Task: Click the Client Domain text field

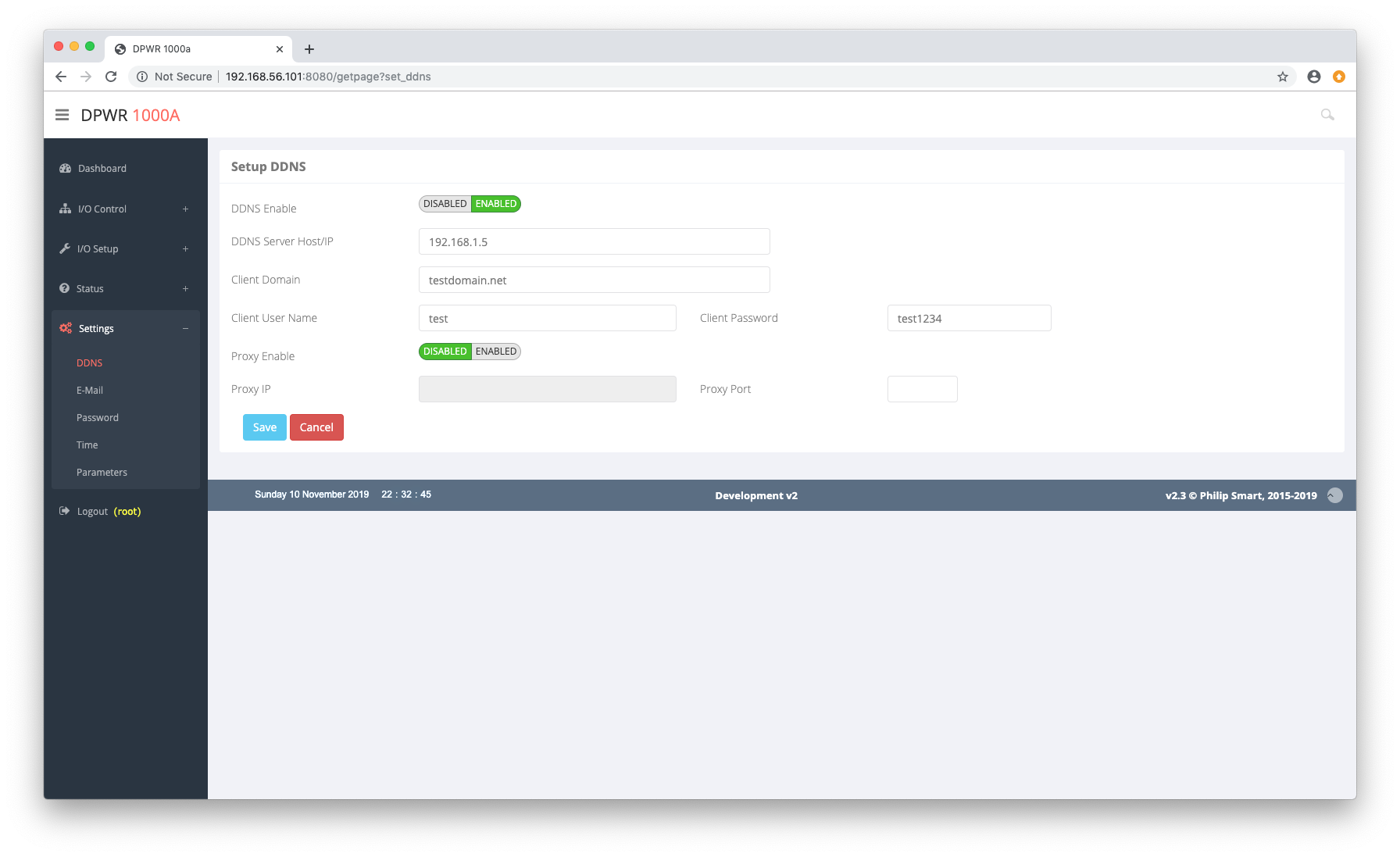Action: tap(594, 280)
